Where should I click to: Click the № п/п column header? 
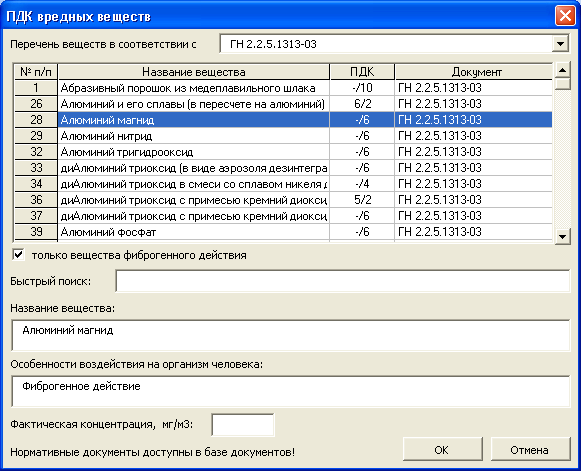[36, 72]
